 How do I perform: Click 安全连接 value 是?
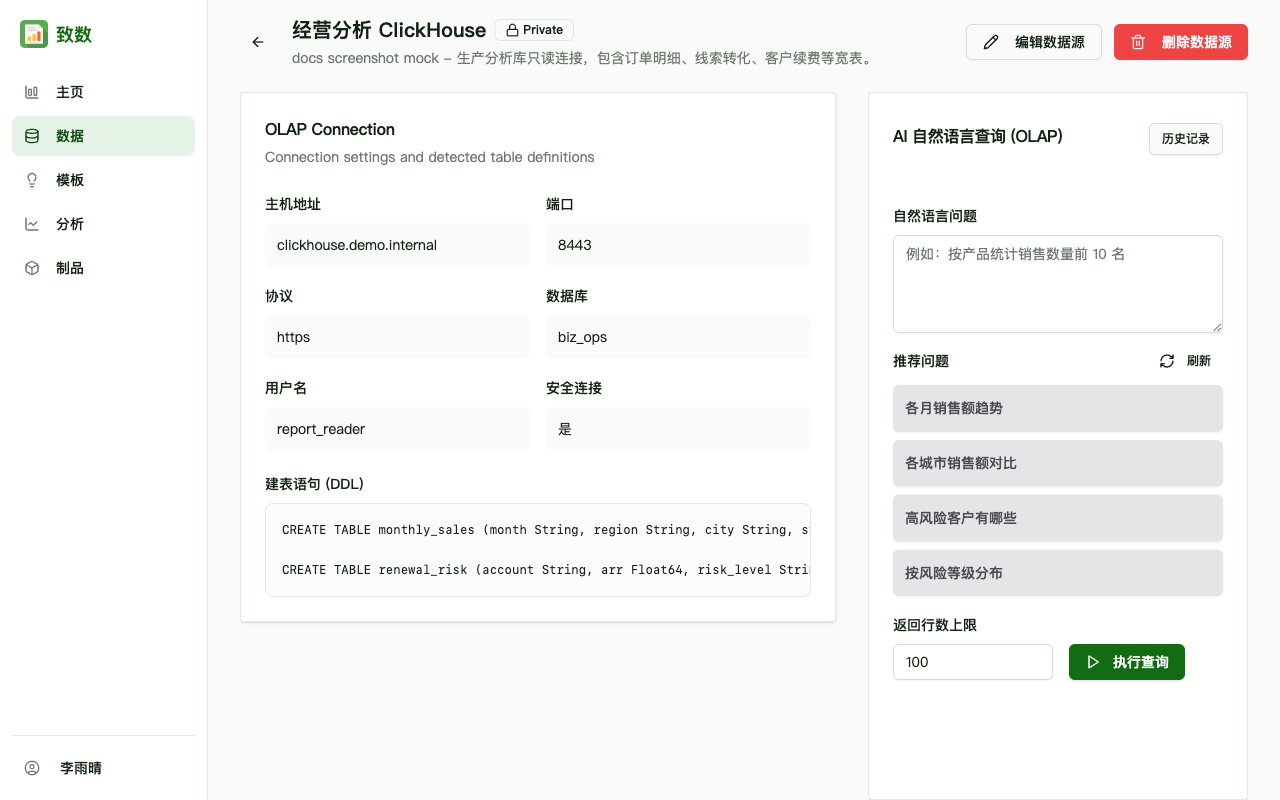coord(678,429)
